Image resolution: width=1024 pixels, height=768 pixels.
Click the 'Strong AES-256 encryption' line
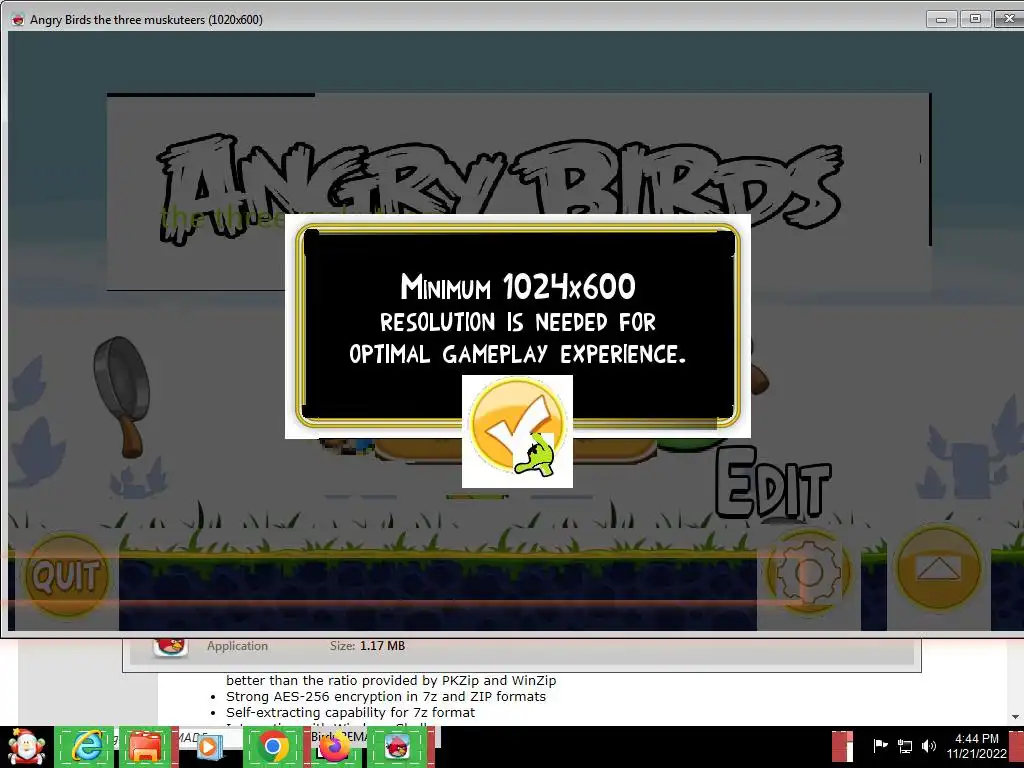tap(385, 696)
